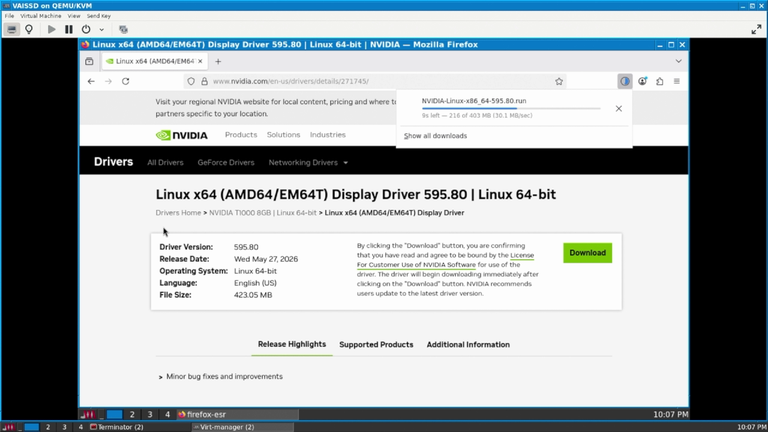Open Firefox extensions puzzle icon
768x432 pixels.
pyautogui.click(x=660, y=81)
